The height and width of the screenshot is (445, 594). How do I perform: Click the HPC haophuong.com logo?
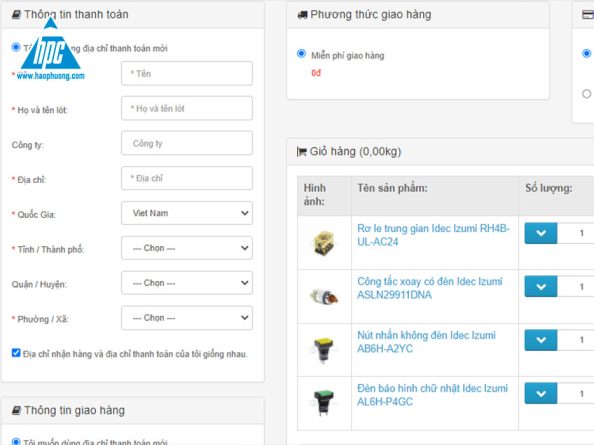click(x=50, y=49)
